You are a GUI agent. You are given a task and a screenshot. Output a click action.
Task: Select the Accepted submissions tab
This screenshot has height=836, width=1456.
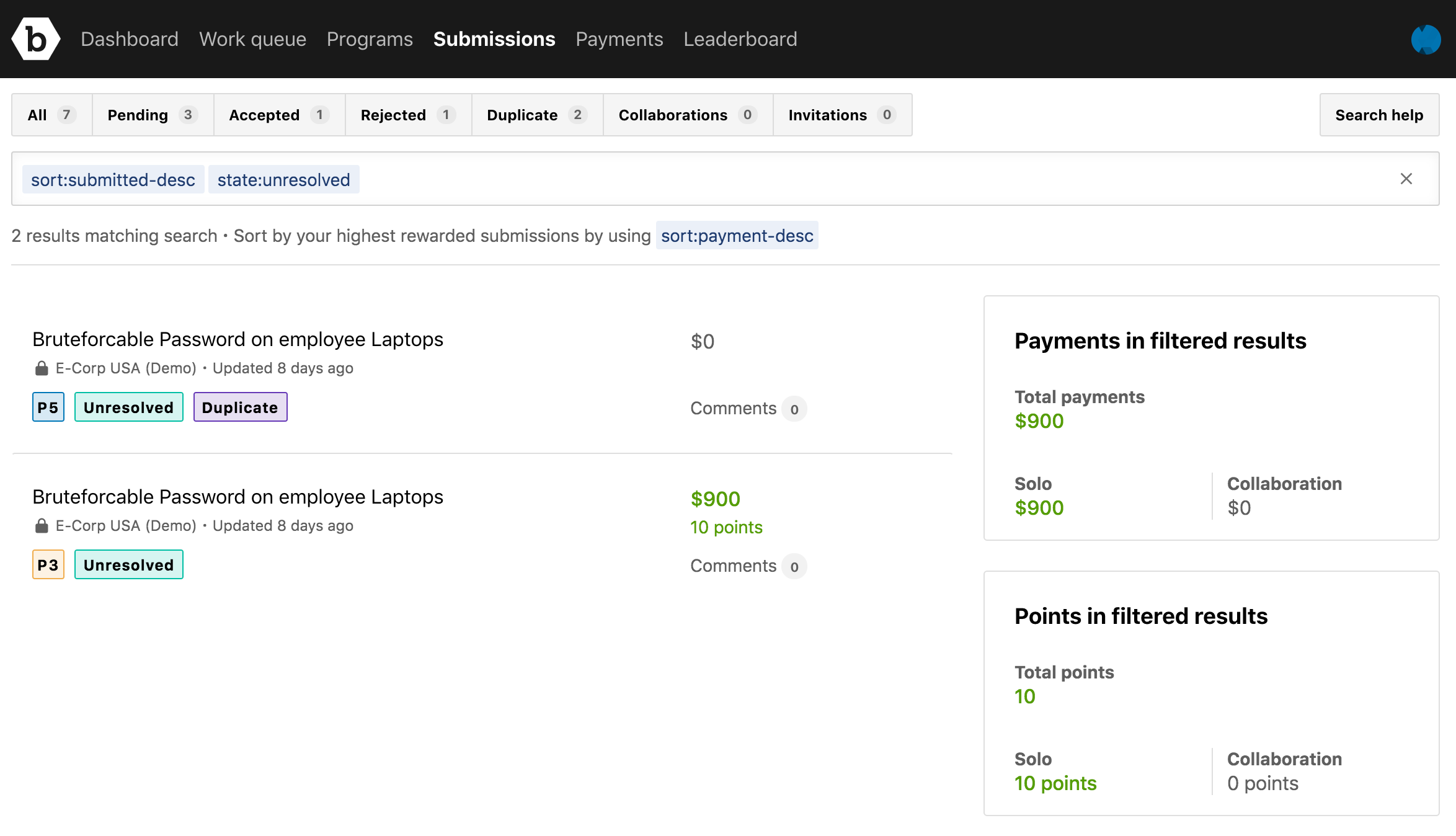click(x=278, y=115)
